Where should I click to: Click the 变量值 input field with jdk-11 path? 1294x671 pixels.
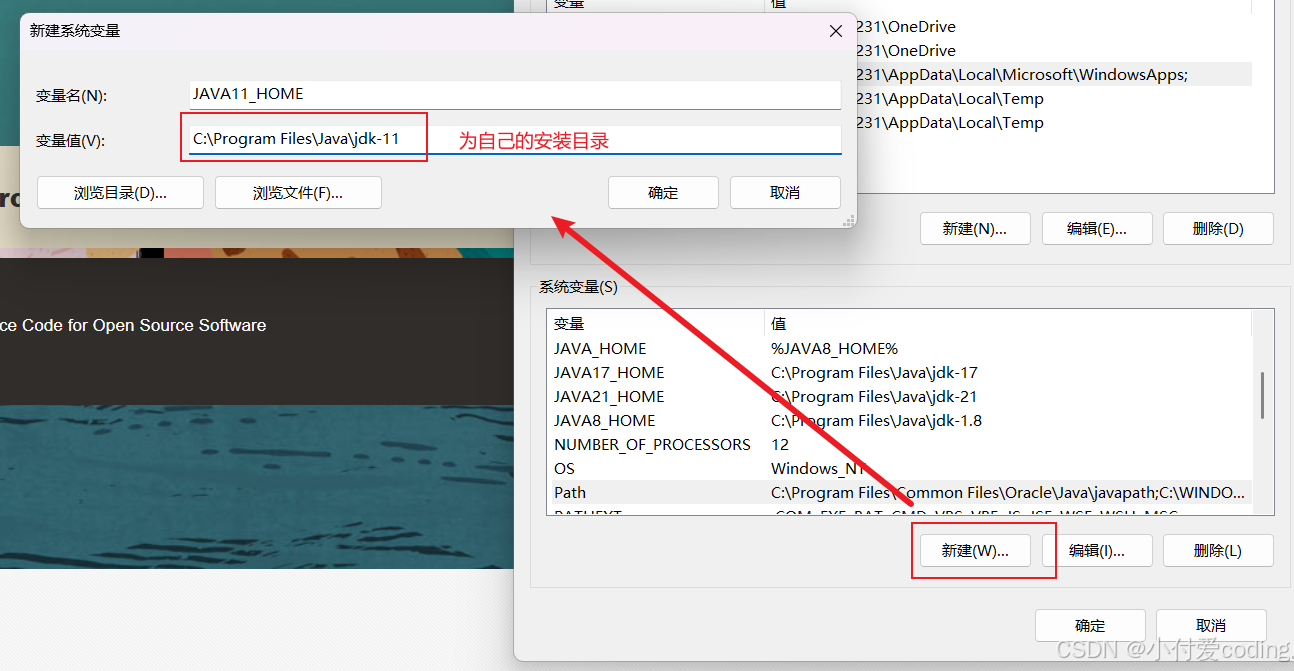click(515, 140)
